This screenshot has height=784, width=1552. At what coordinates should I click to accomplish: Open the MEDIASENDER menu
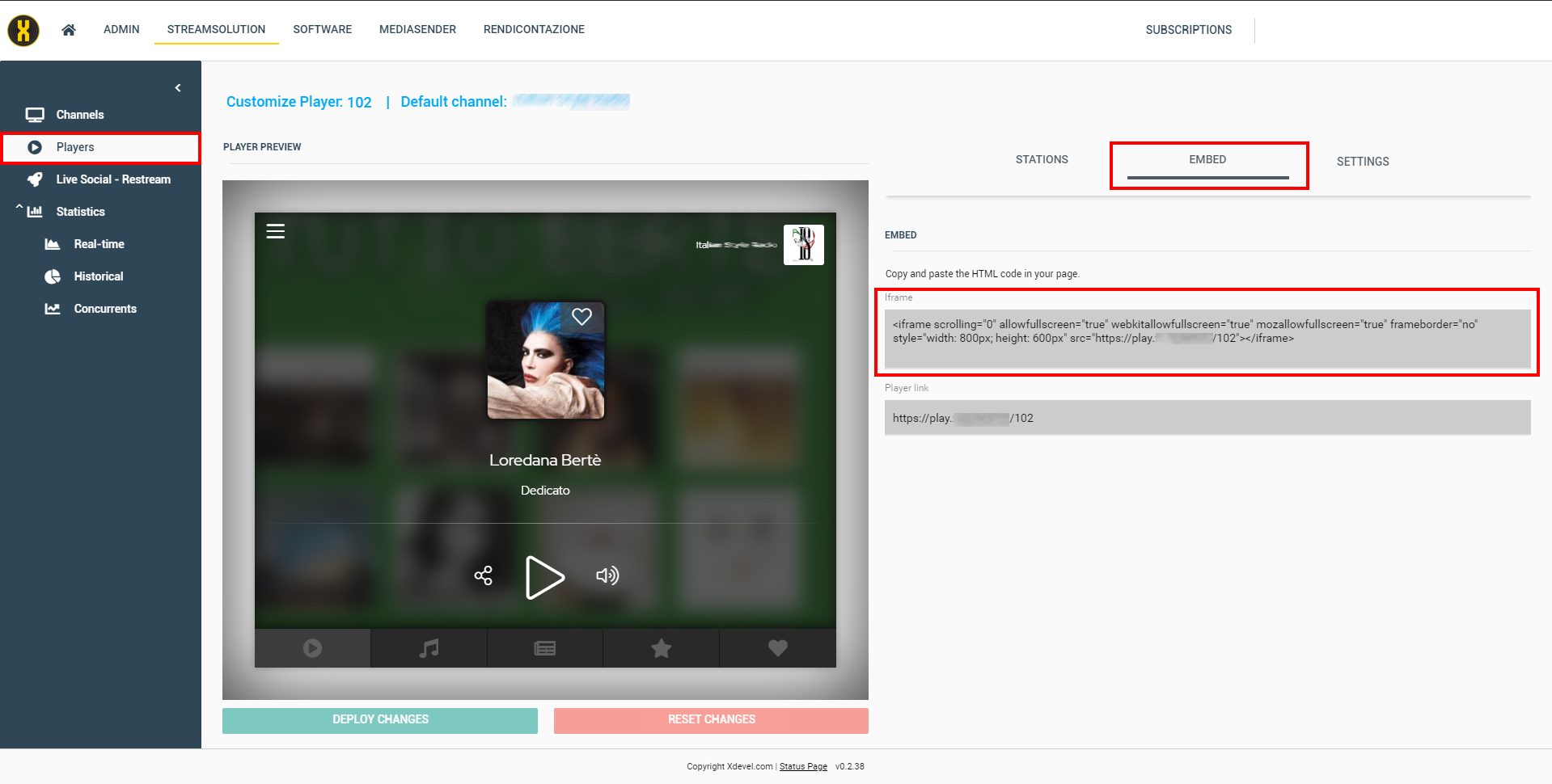click(x=417, y=29)
